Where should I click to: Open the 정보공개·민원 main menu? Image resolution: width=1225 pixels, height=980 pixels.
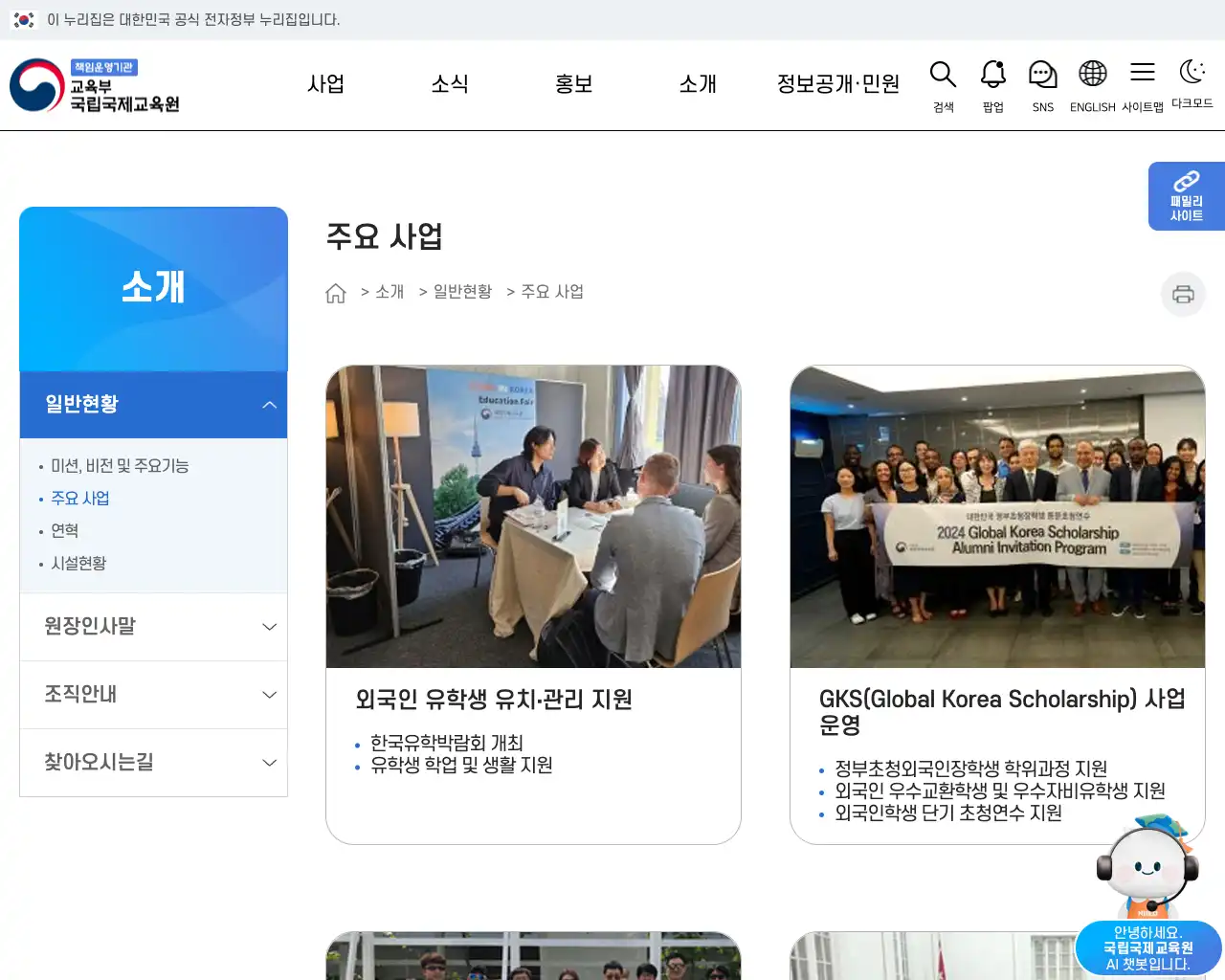(x=838, y=84)
